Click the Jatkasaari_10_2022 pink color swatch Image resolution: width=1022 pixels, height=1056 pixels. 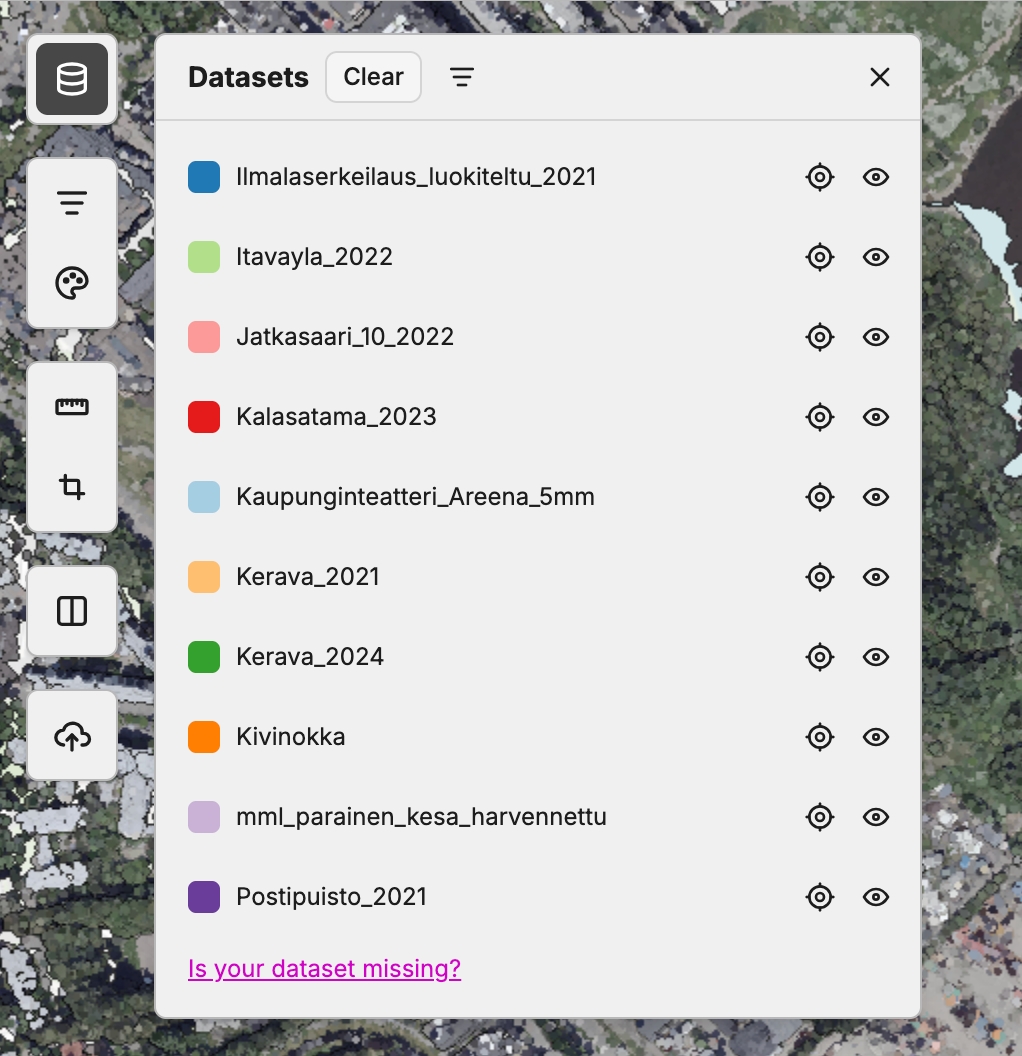click(x=204, y=337)
